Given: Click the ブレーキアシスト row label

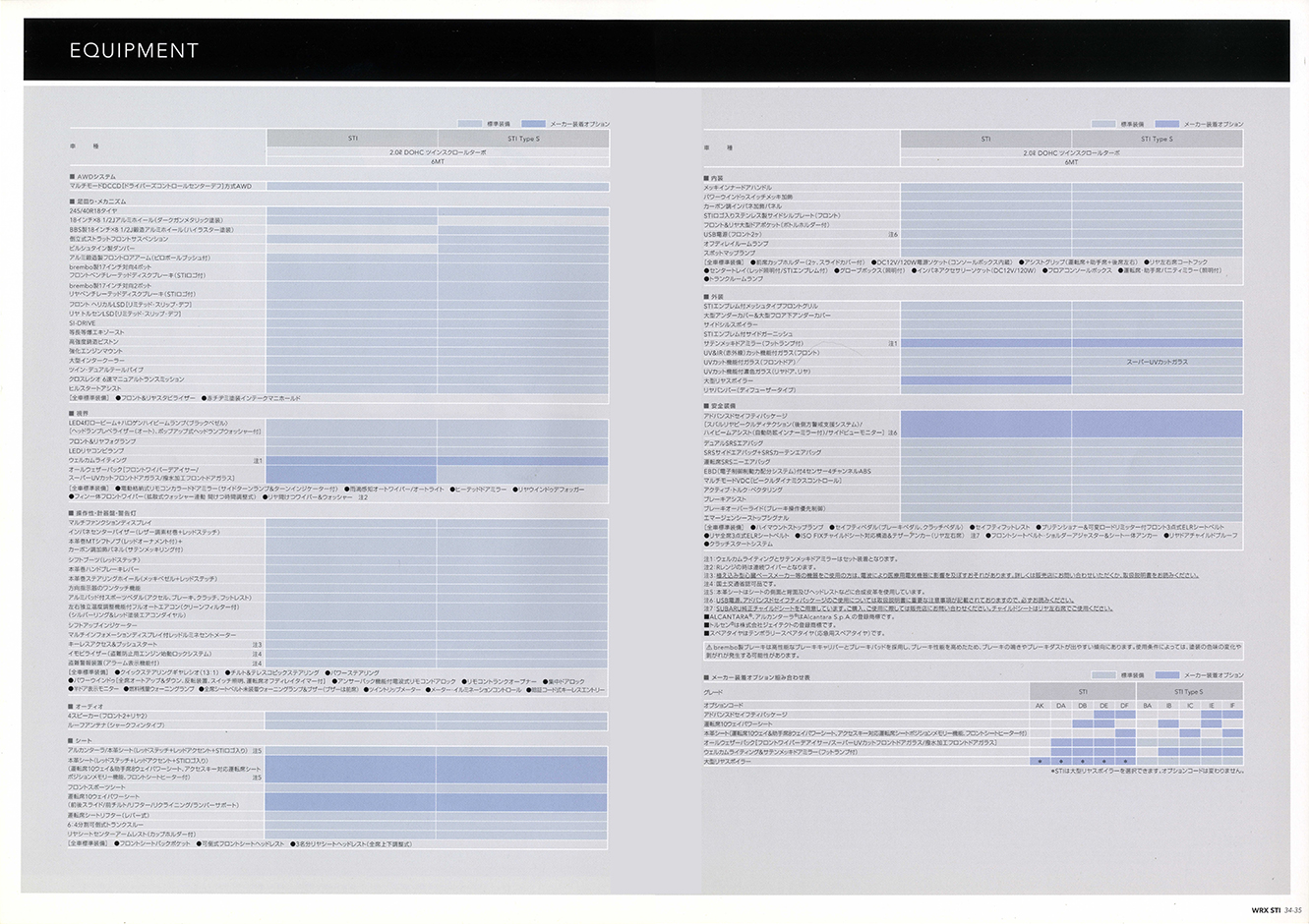Looking at the screenshot, I should (726, 499).
